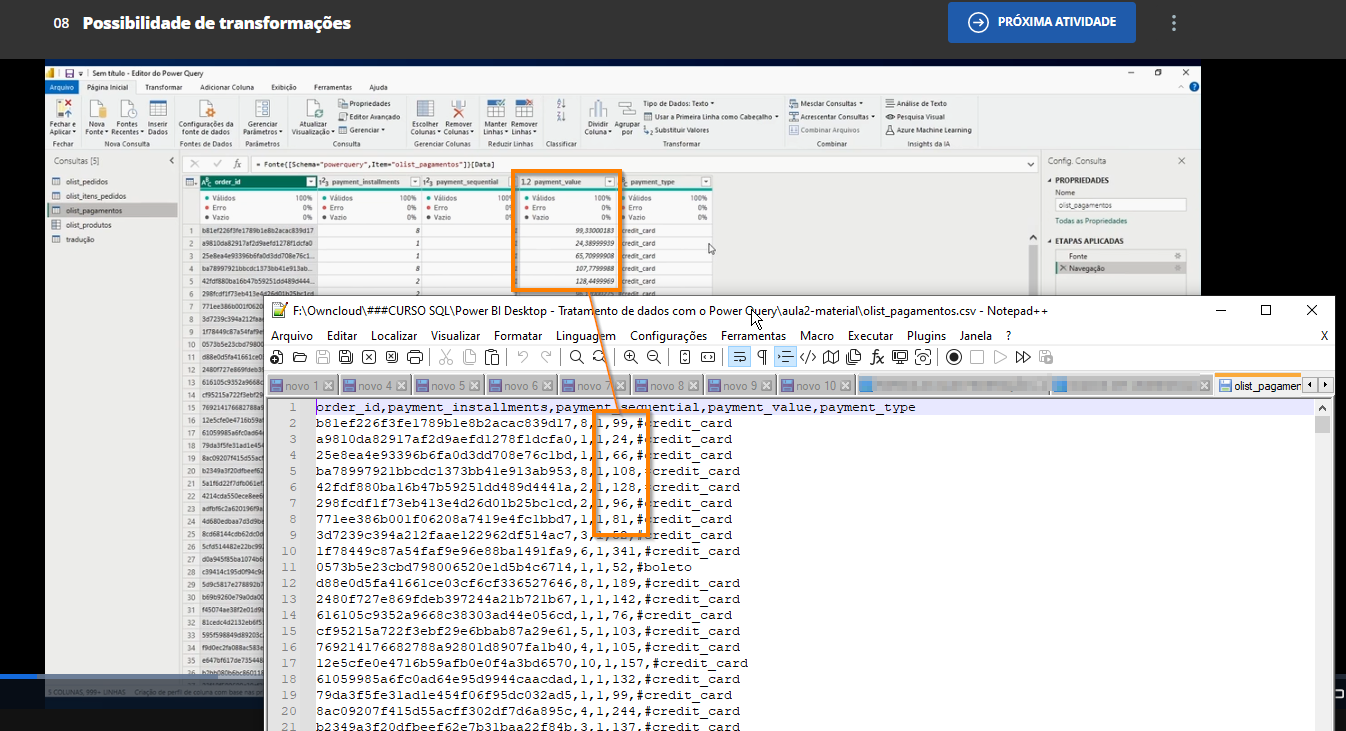Open Transformar tab in Power Query ribbon
Screen dimensions: 1346x731
coord(164,87)
